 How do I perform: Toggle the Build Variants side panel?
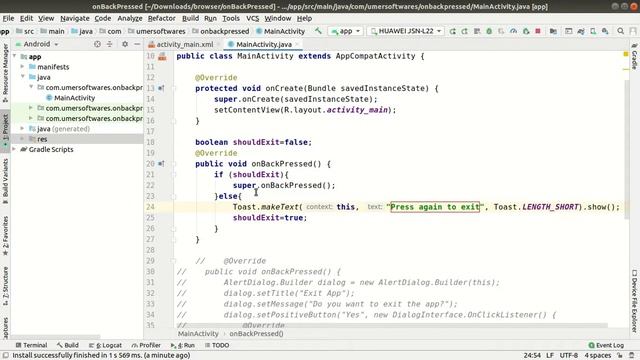(x=5, y=182)
